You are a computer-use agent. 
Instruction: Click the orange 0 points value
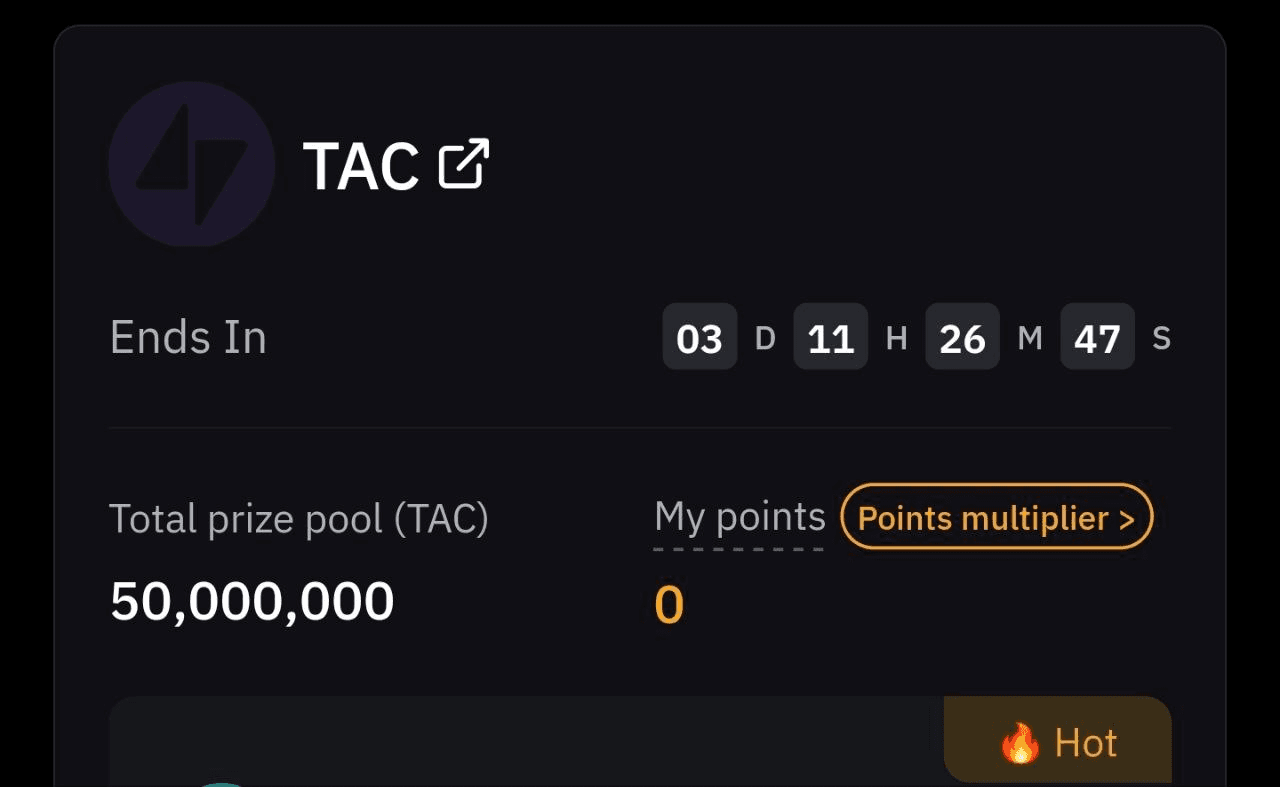(669, 606)
